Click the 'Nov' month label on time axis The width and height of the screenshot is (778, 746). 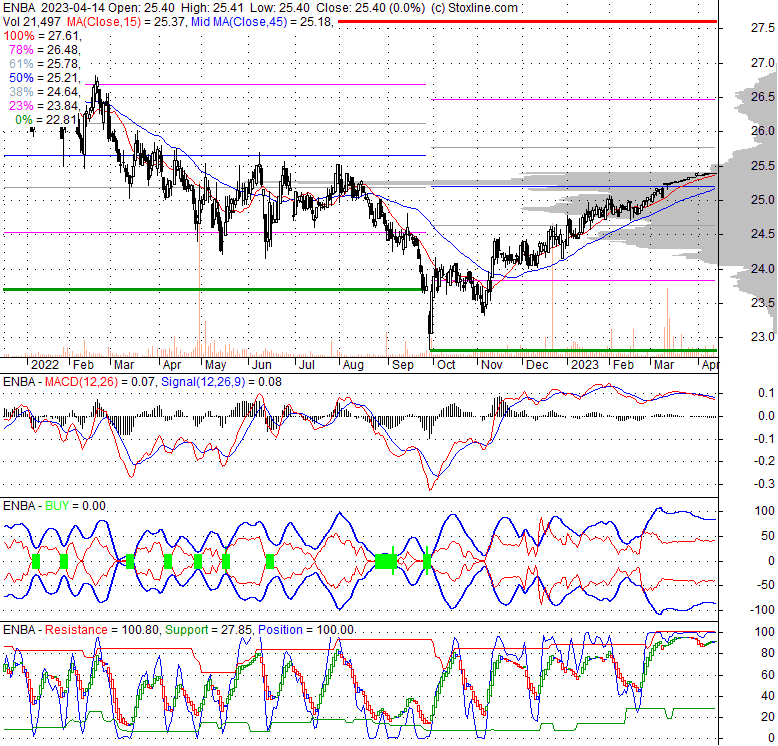tap(492, 365)
